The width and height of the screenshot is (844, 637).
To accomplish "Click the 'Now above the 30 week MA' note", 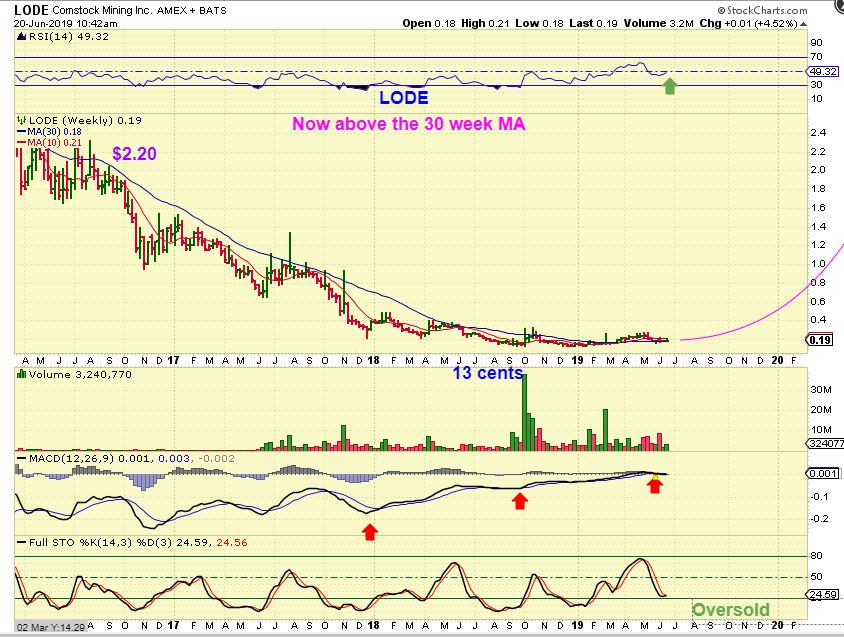I will click(x=409, y=124).
